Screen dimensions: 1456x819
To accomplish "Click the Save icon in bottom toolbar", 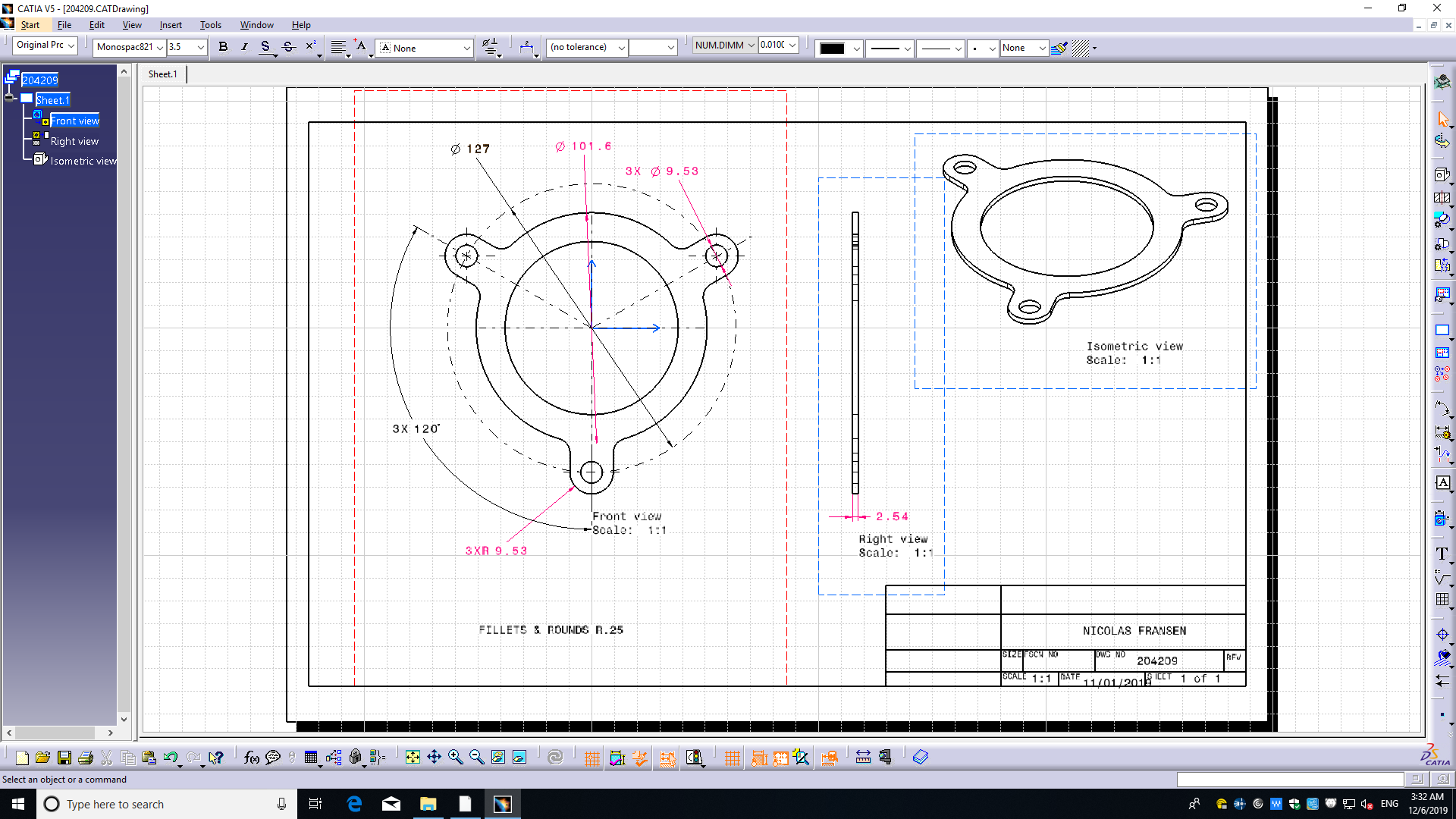I will point(64,758).
